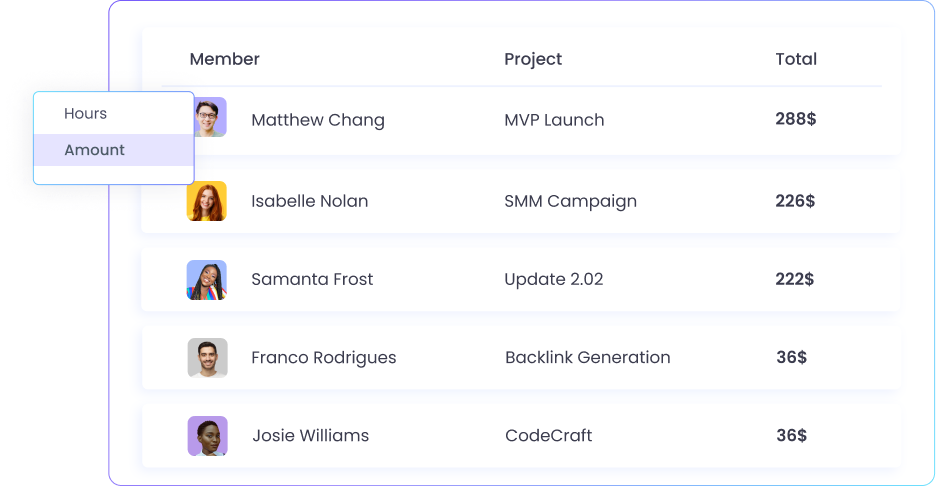Sort by Total column header
This screenshot has width=936, height=486.
pos(796,59)
